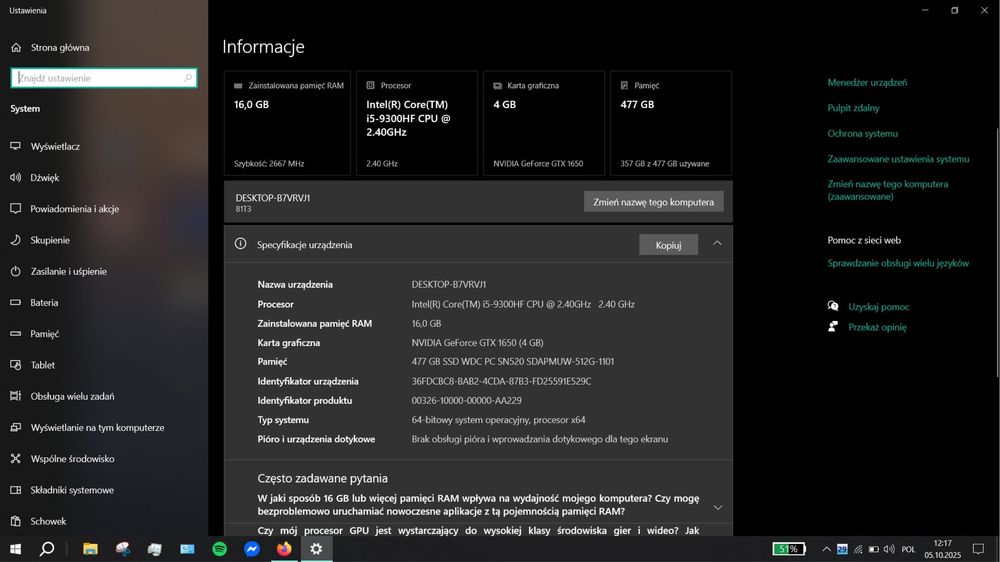Click the Karta graficzna info card
Viewport: 1000px width, 562px height.
[x=543, y=123]
